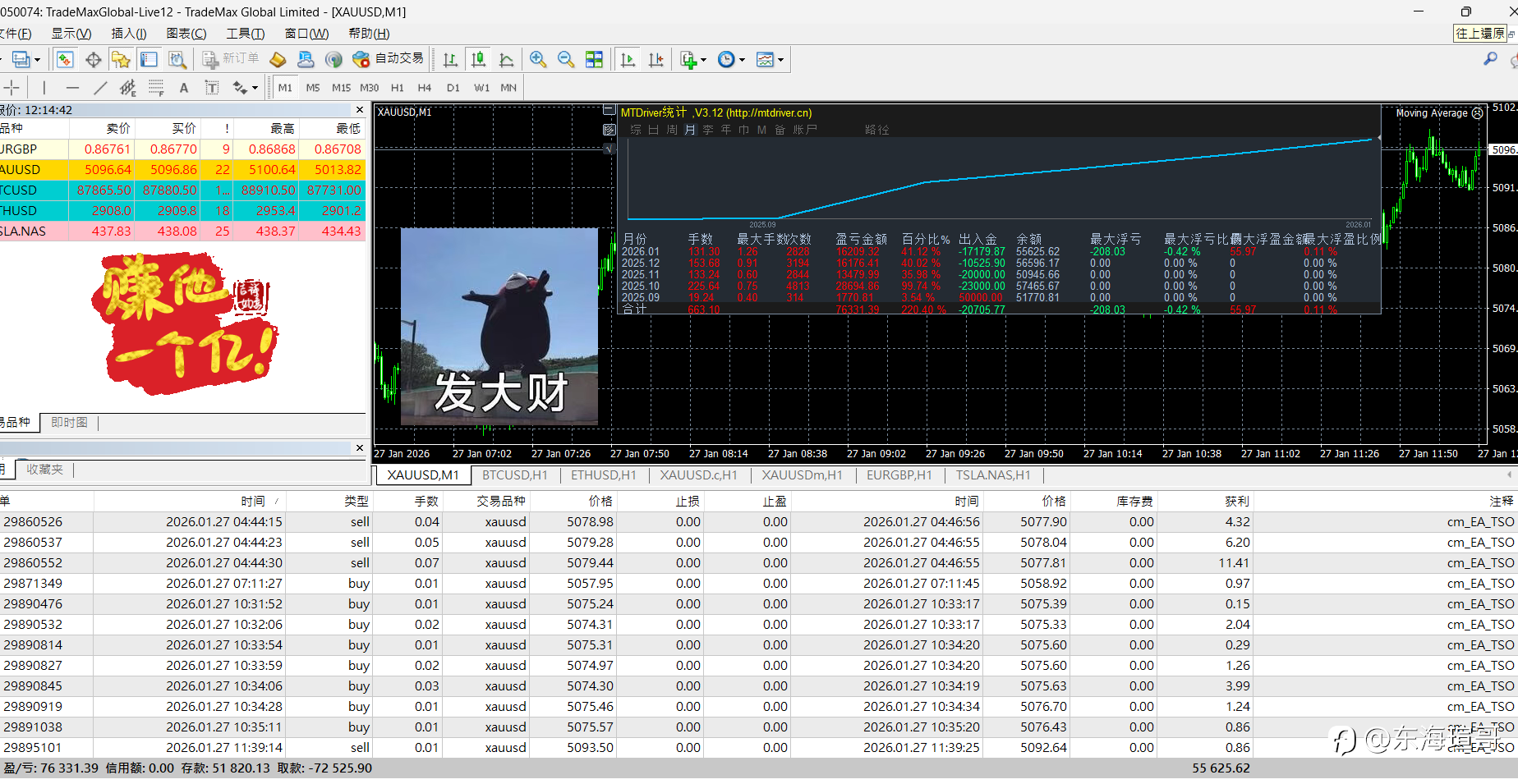Open the 工具(T) Tools menu

coord(246,34)
